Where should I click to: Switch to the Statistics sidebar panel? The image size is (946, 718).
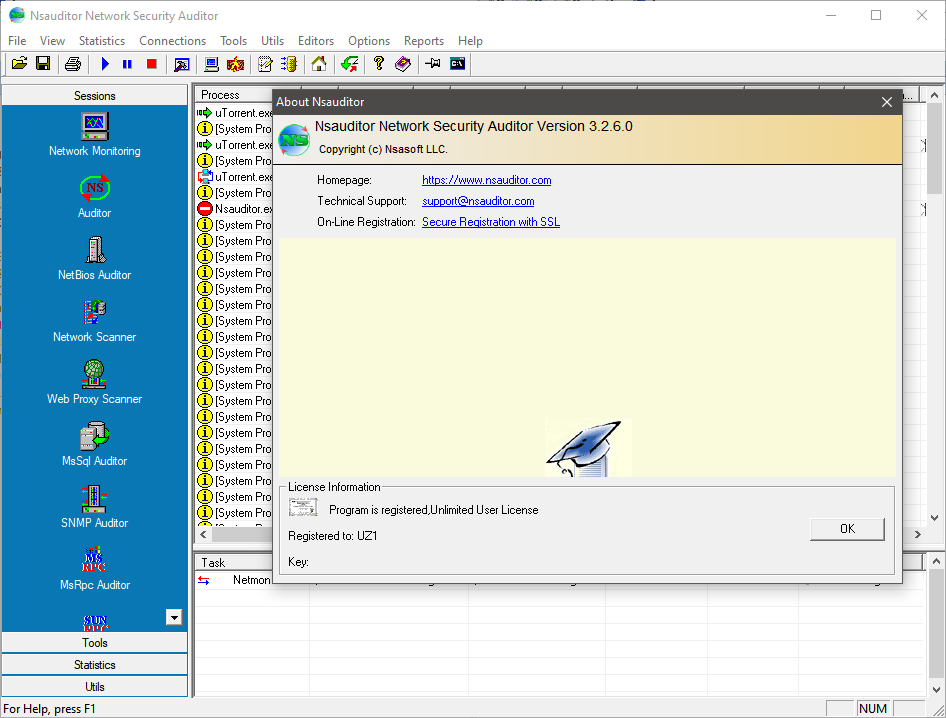[x=95, y=664]
